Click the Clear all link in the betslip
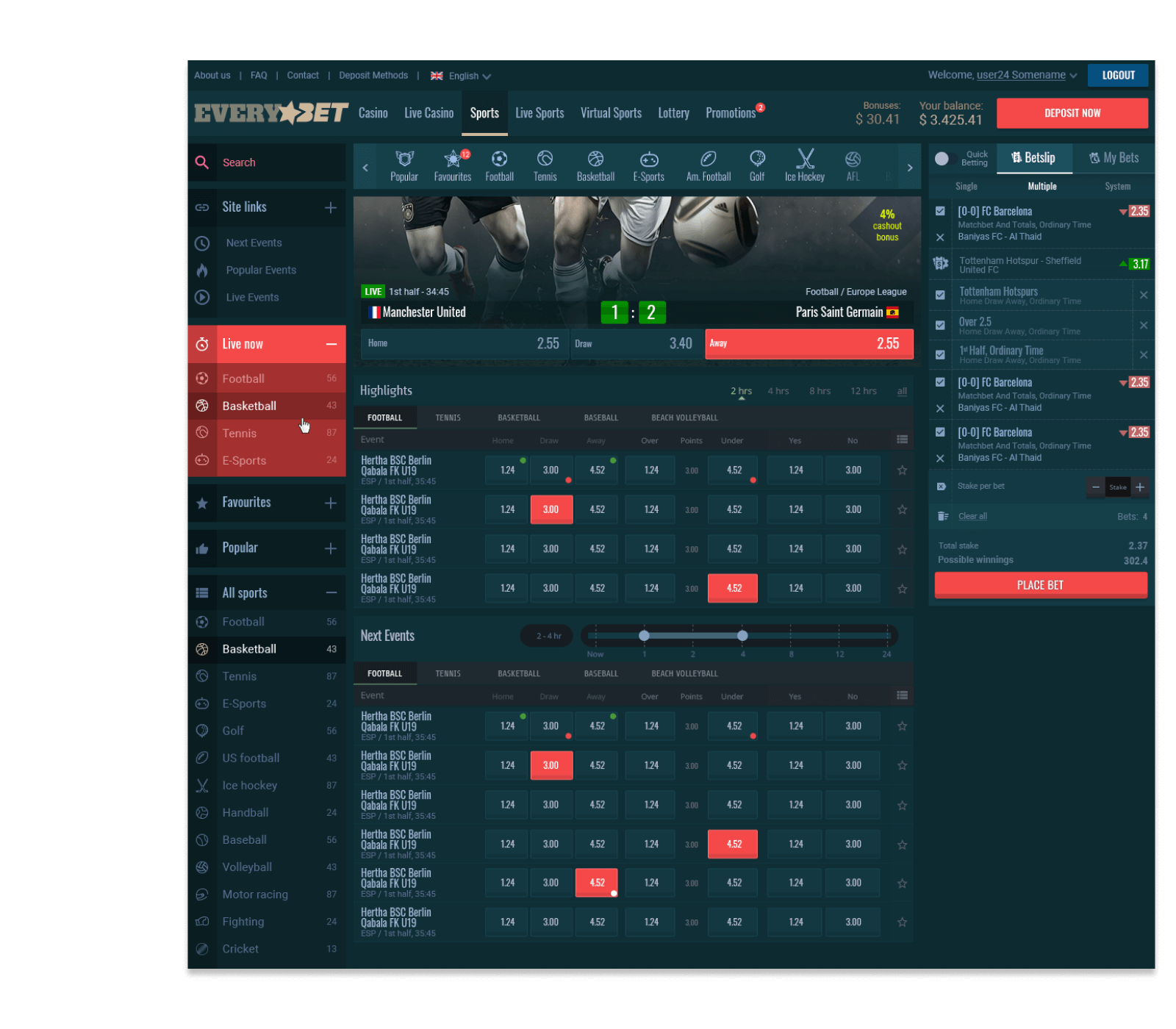The height and width of the screenshot is (1029, 1176). tap(972, 516)
